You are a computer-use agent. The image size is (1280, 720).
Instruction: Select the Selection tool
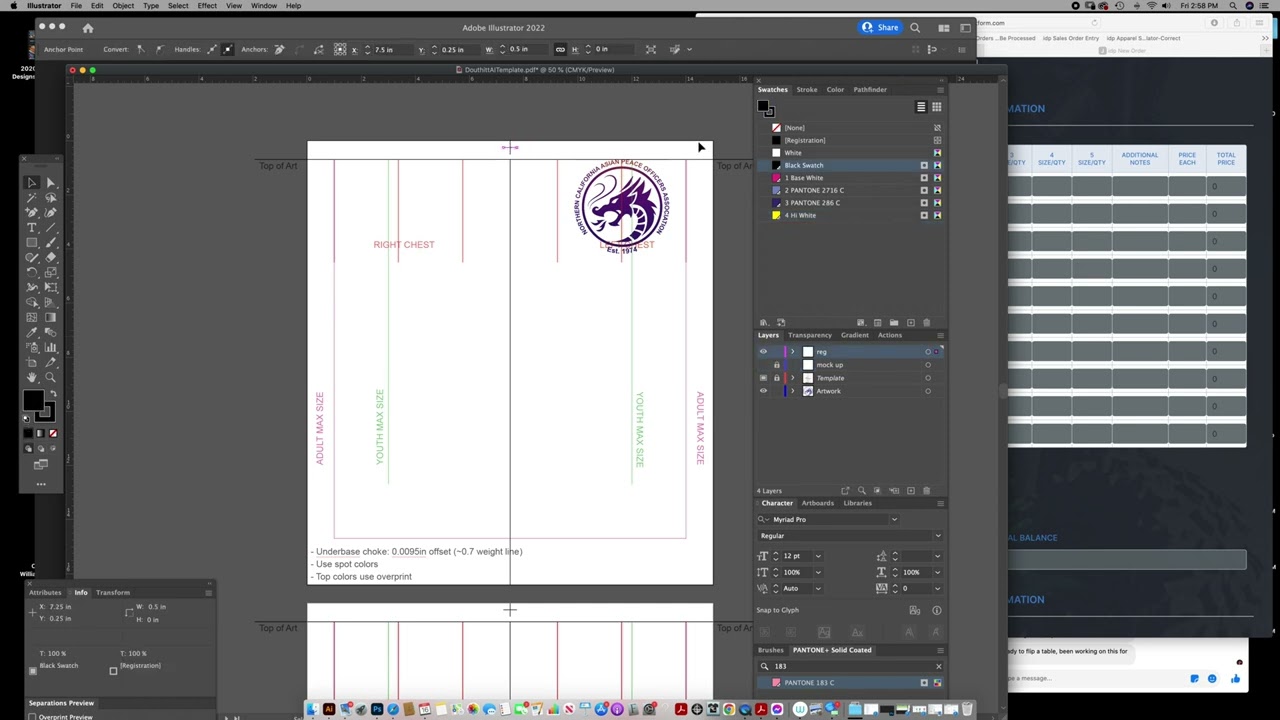click(x=32, y=182)
